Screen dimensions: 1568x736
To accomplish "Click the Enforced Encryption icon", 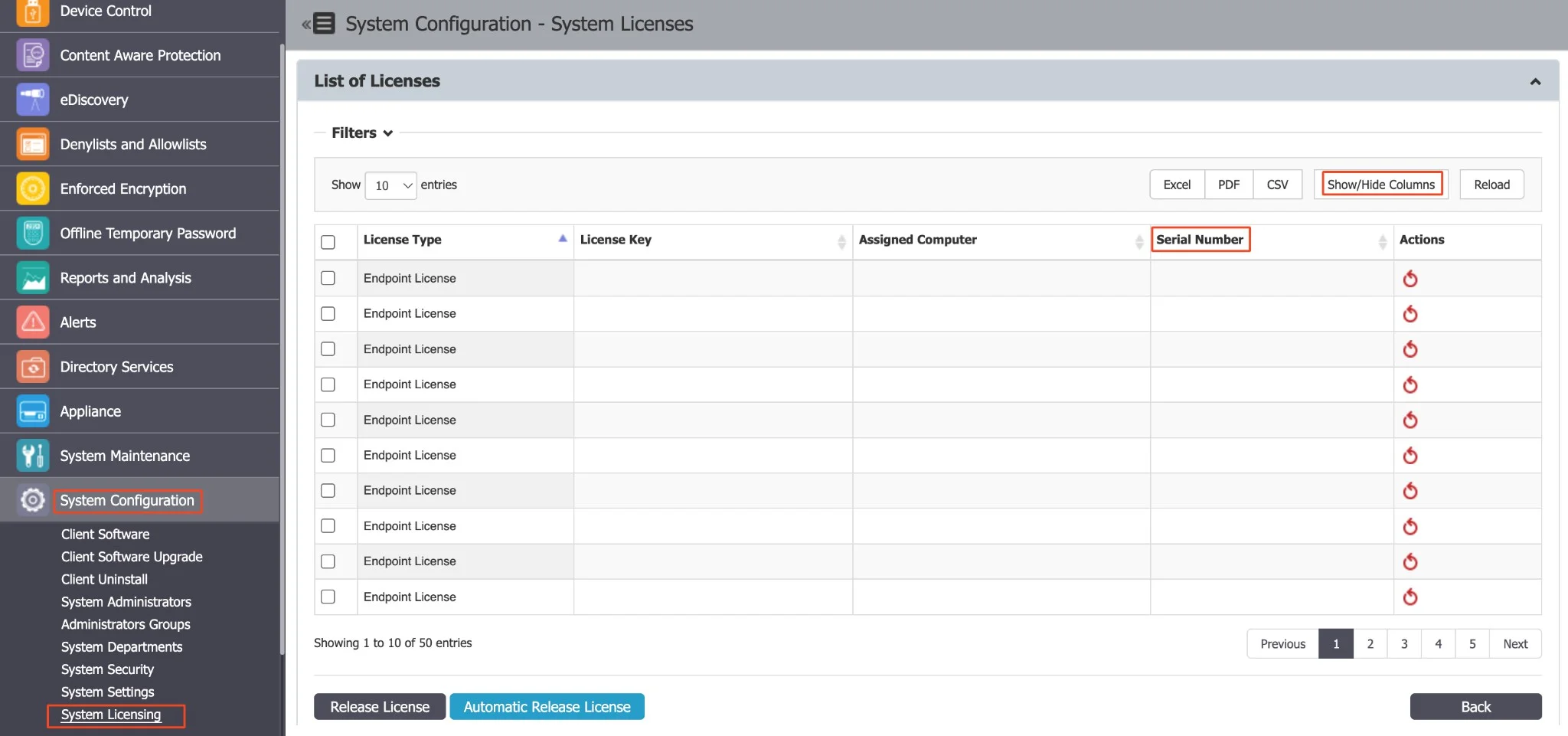I will (x=32, y=188).
